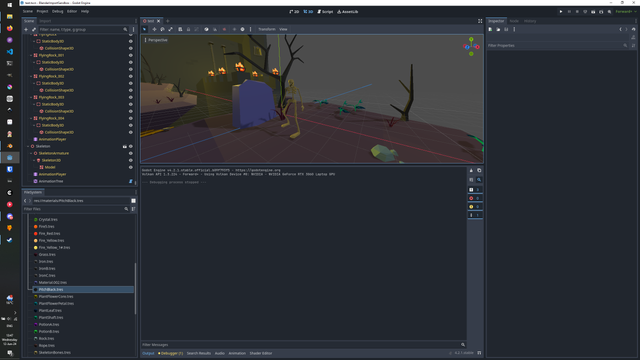Activate the Scale Mode tool
The height and width of the screenshot is (360, 640).
tap(171, 29)
